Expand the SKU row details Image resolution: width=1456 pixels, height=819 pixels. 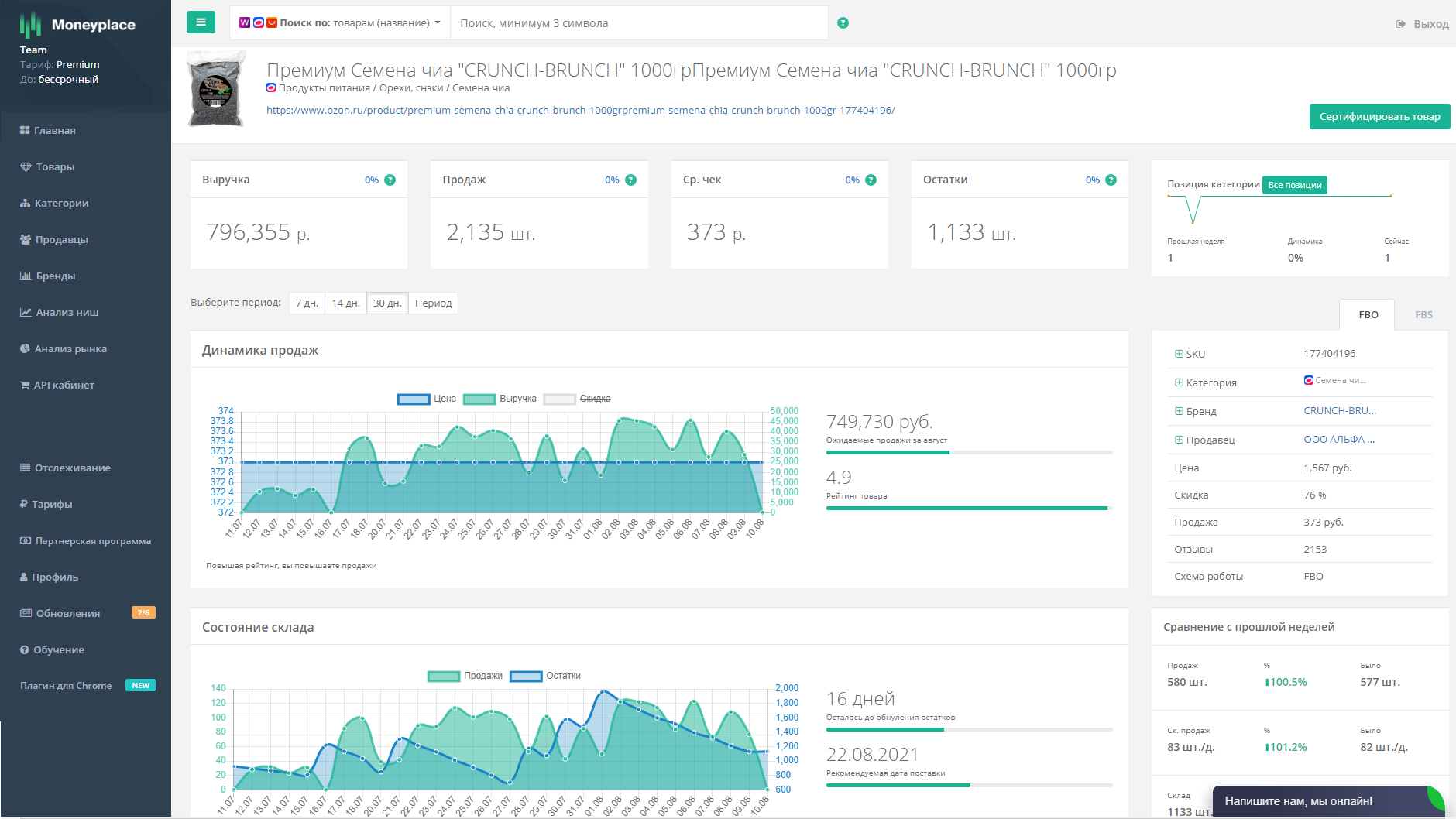1179,354
